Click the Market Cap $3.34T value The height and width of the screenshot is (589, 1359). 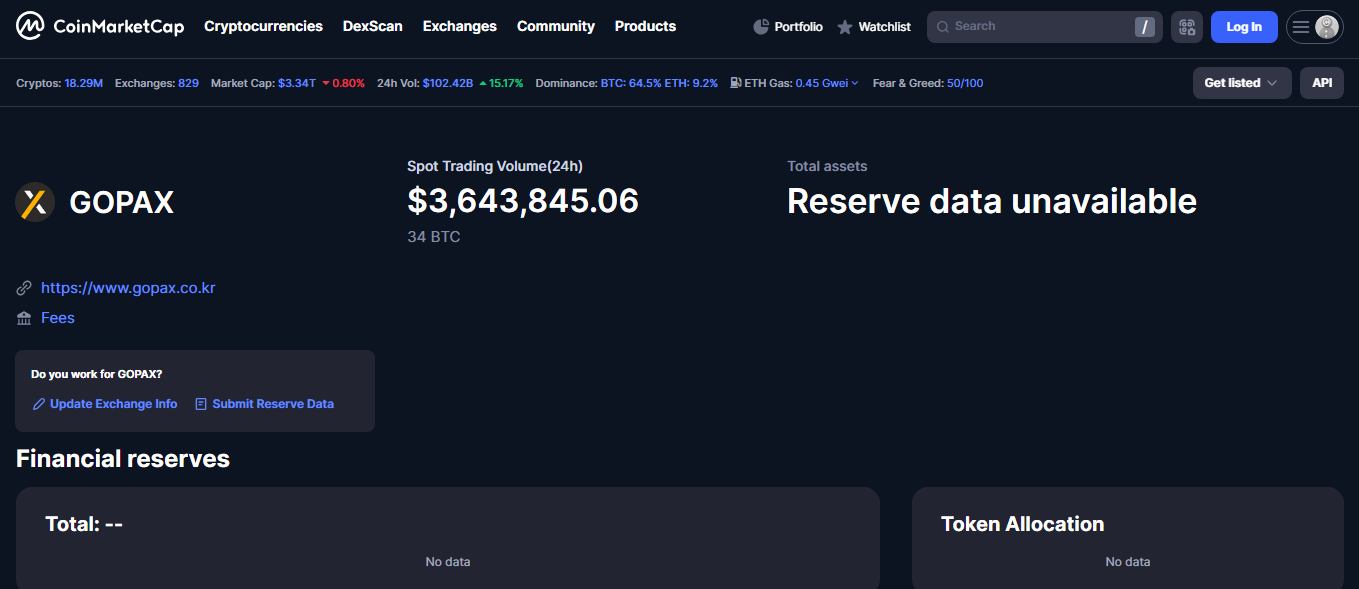(297, 83)
